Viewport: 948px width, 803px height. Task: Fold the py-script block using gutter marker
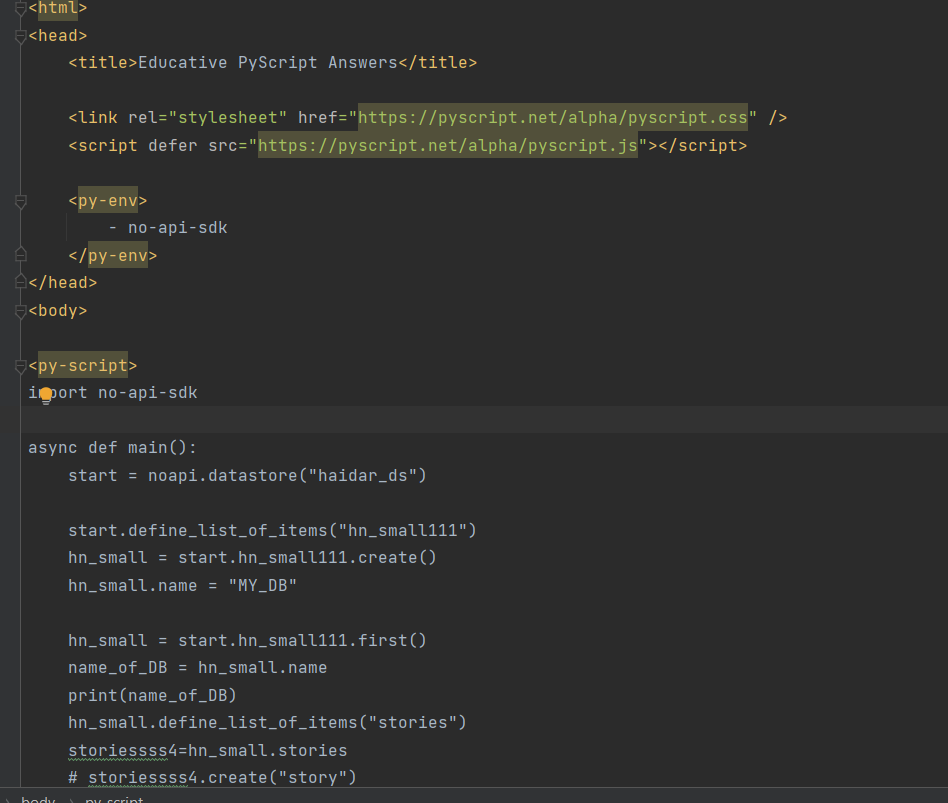tap(21, 366)
